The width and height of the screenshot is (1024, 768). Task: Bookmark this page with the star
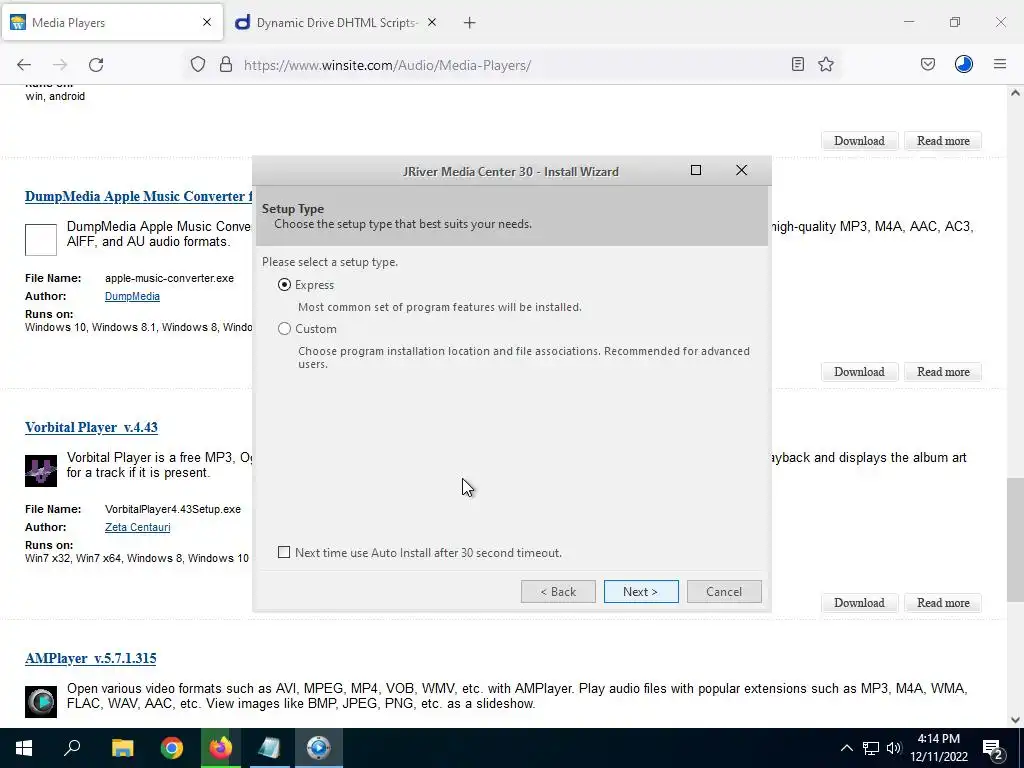coord(826,64)
